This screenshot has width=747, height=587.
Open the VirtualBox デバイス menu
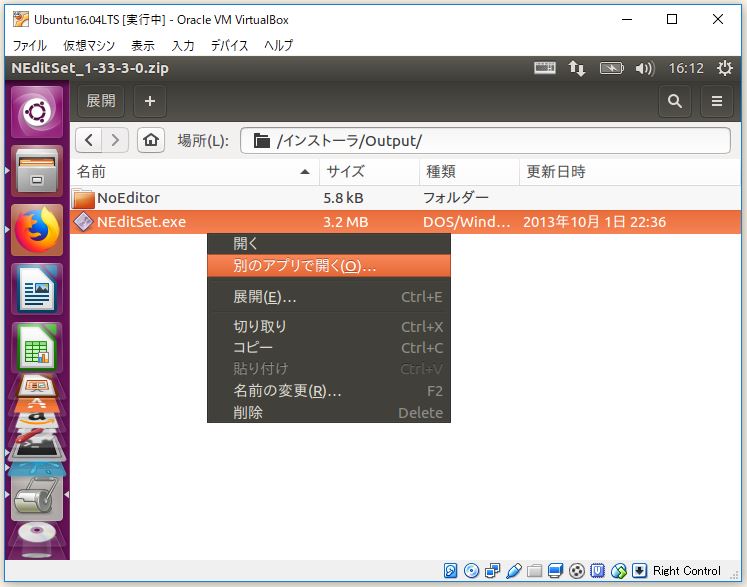[x=229, y=46]
